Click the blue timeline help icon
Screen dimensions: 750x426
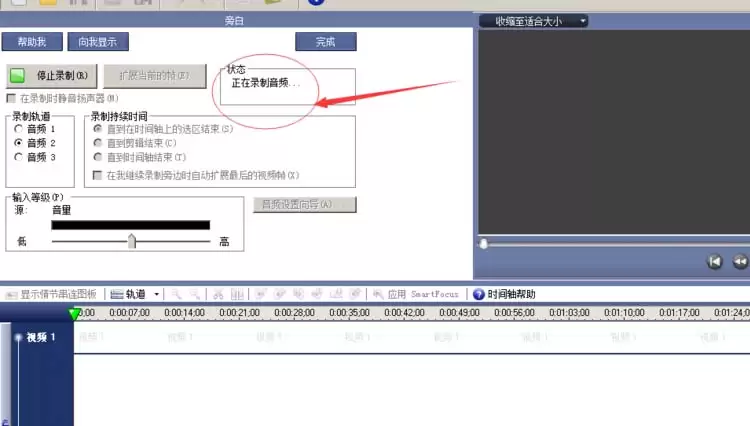pos(478,294)
